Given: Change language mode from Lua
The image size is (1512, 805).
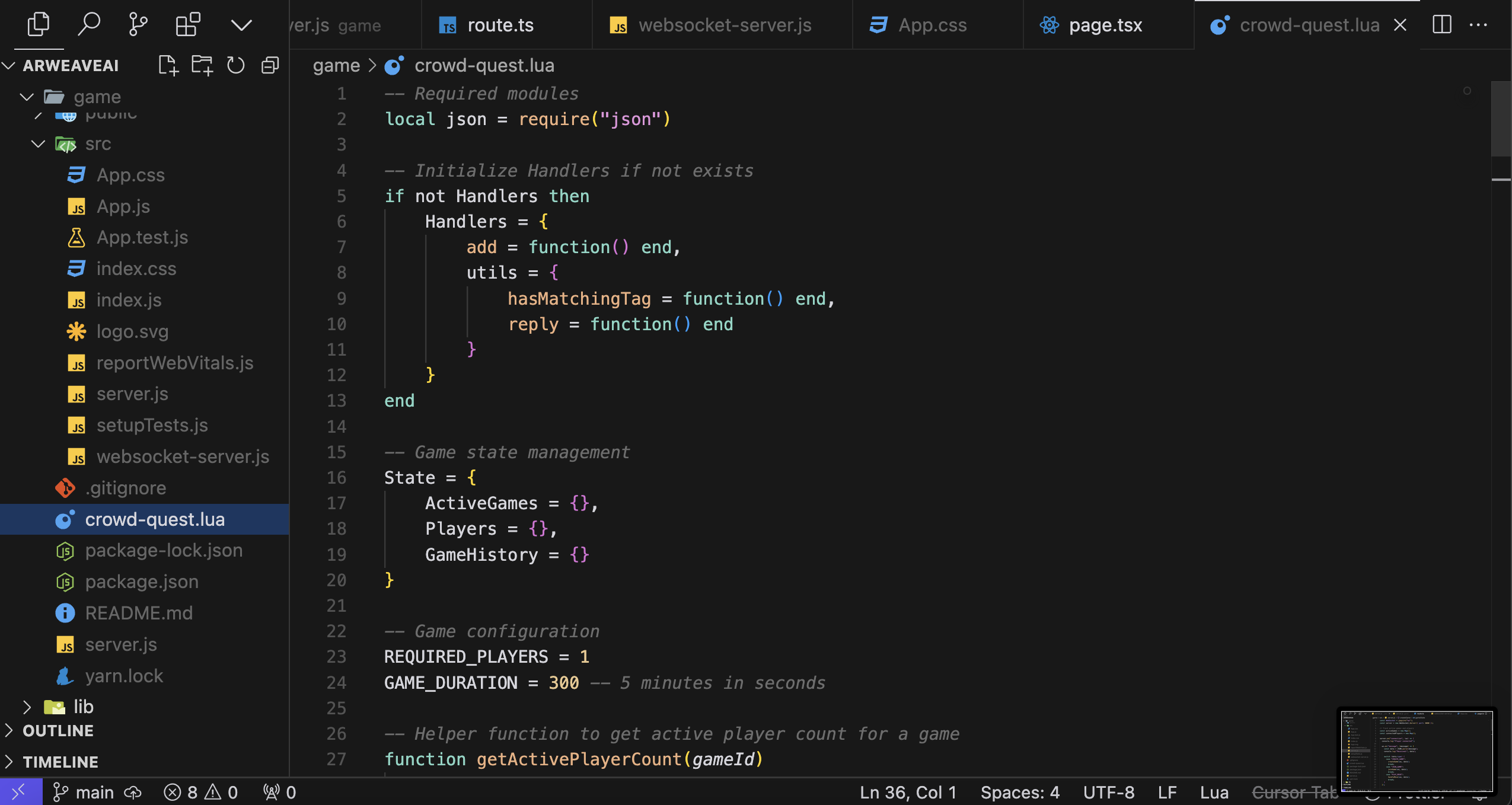Looking at the screenshot, I should point(1214,792).
